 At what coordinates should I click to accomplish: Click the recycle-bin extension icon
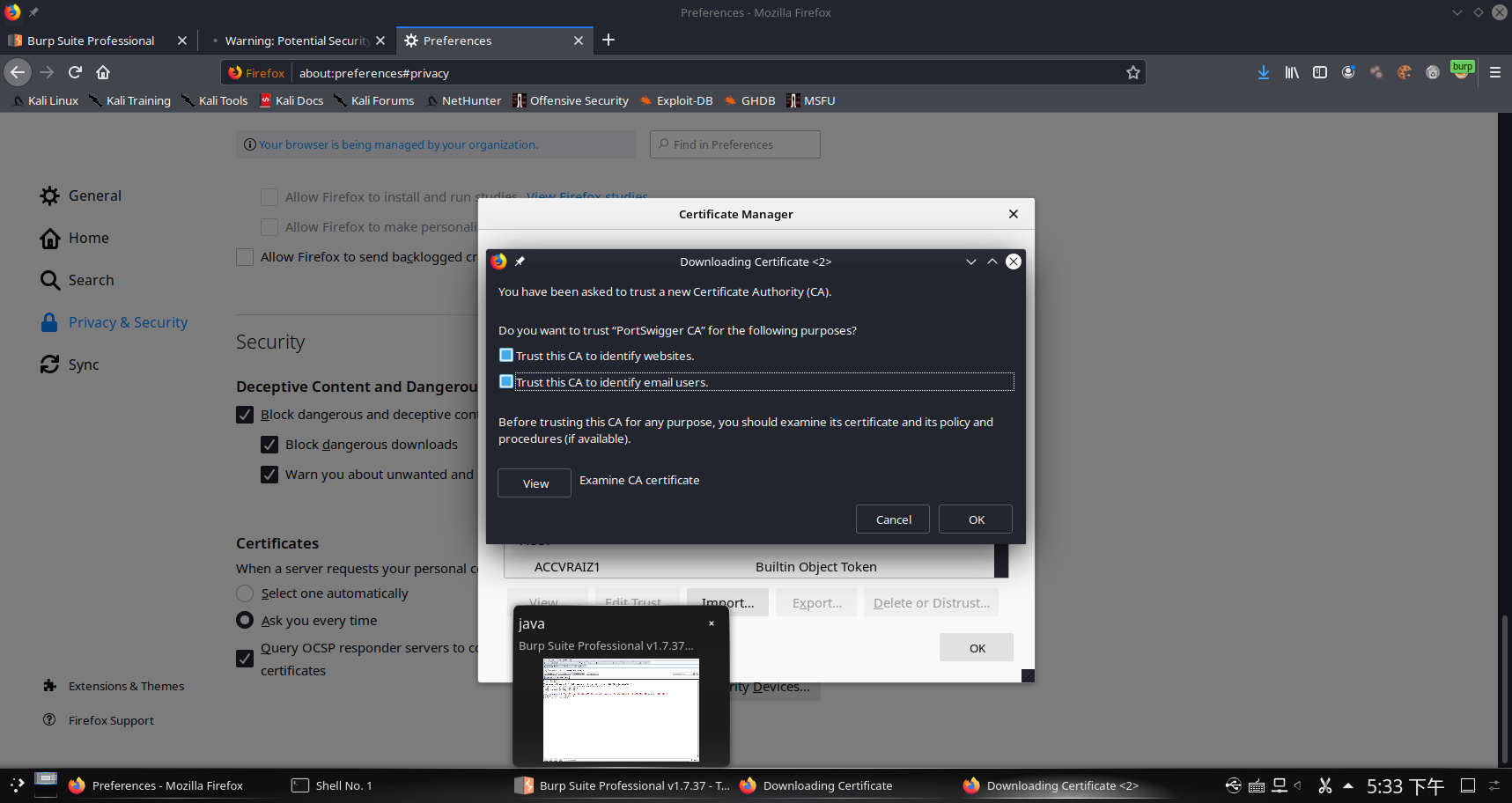point(1433,72)
